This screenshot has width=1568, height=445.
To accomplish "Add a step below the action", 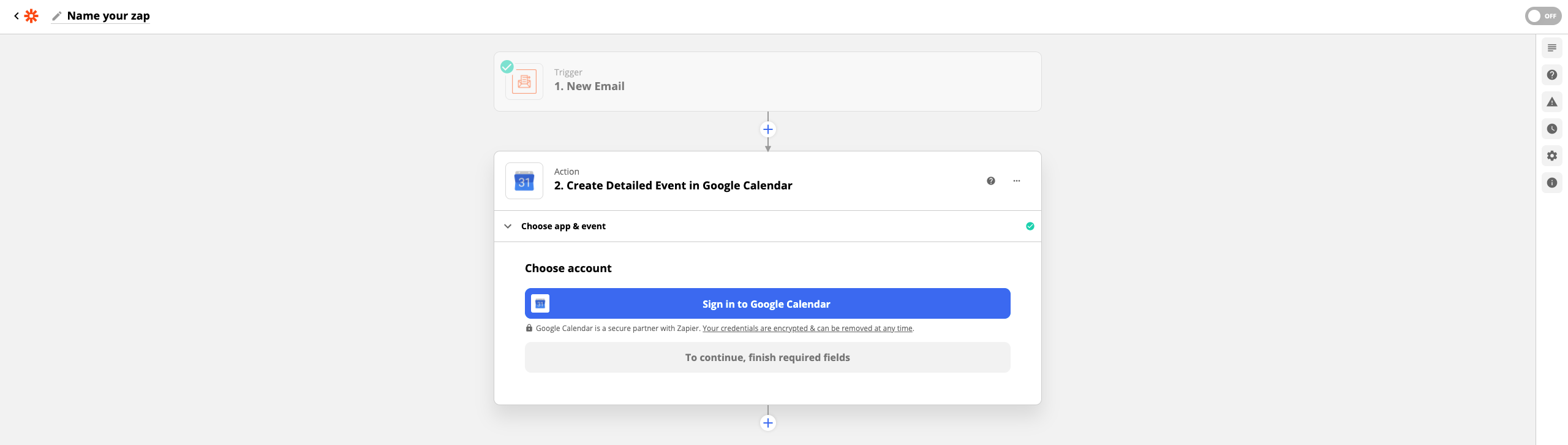I will 767,423.
